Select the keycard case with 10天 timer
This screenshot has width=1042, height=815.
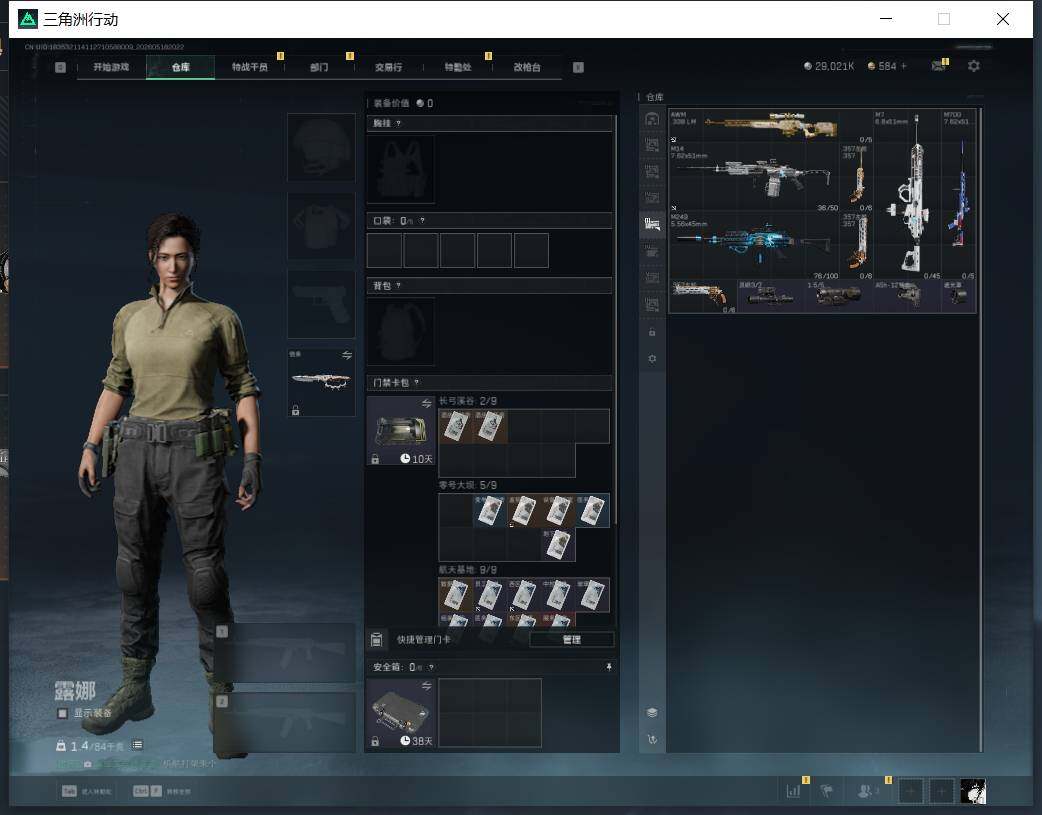[x=401, y=430]
